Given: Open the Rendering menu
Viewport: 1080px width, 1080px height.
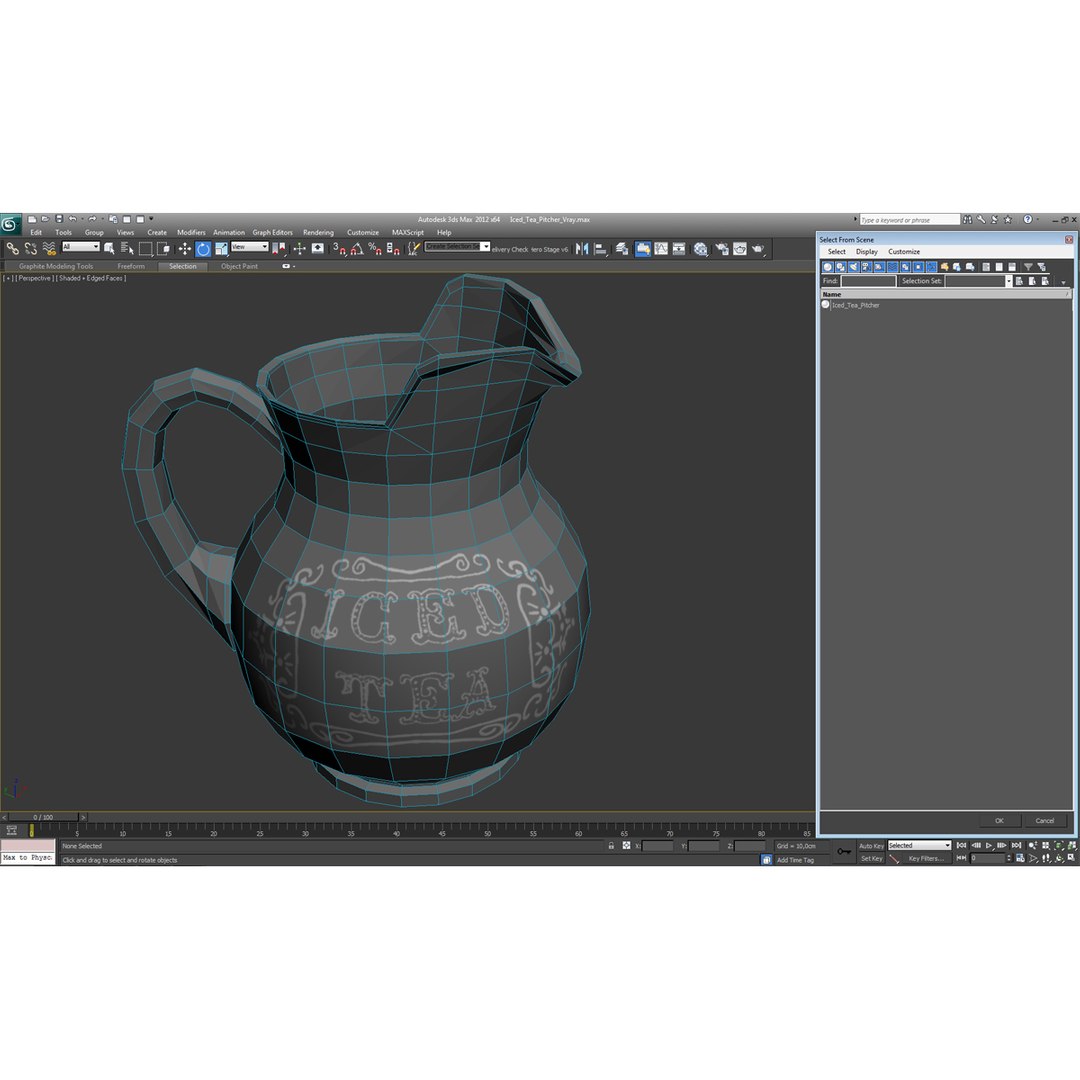Looking at the screenshot, I should tap(318, 232).
